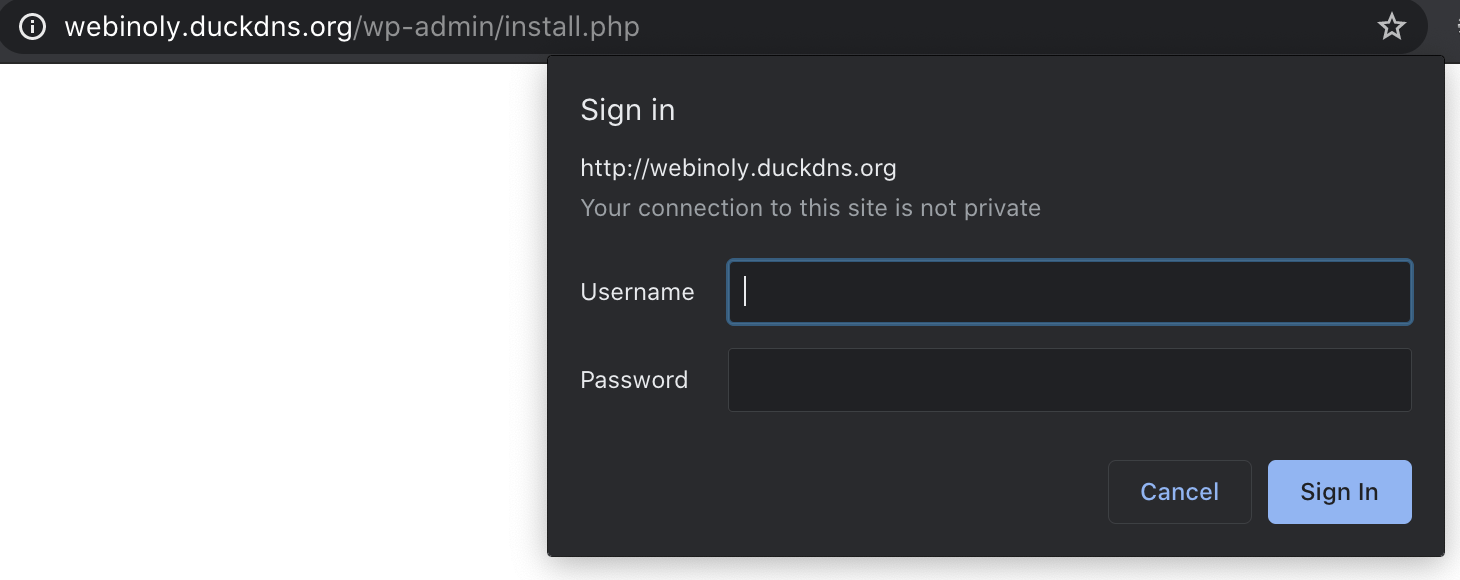Click the Username label

click(637, 292)
